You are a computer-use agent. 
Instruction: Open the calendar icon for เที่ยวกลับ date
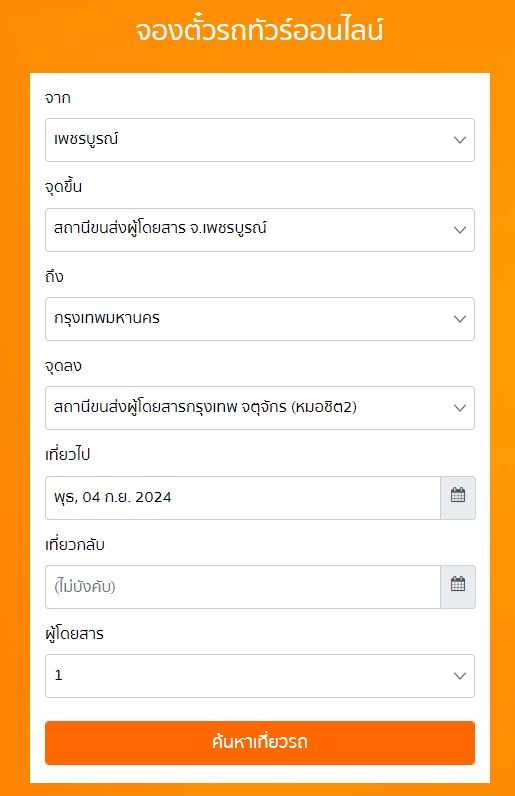(458, 586)
